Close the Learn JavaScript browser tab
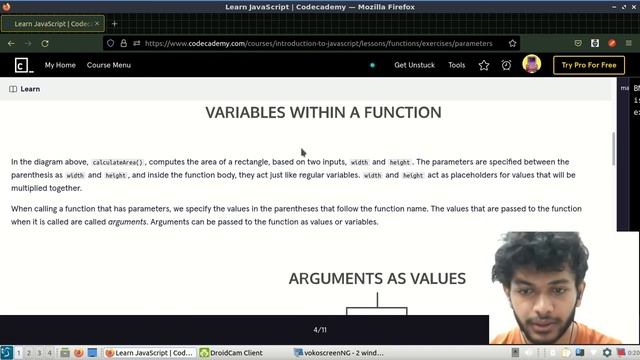The width and height of the screenshot is (640, 360). (97, 24)
